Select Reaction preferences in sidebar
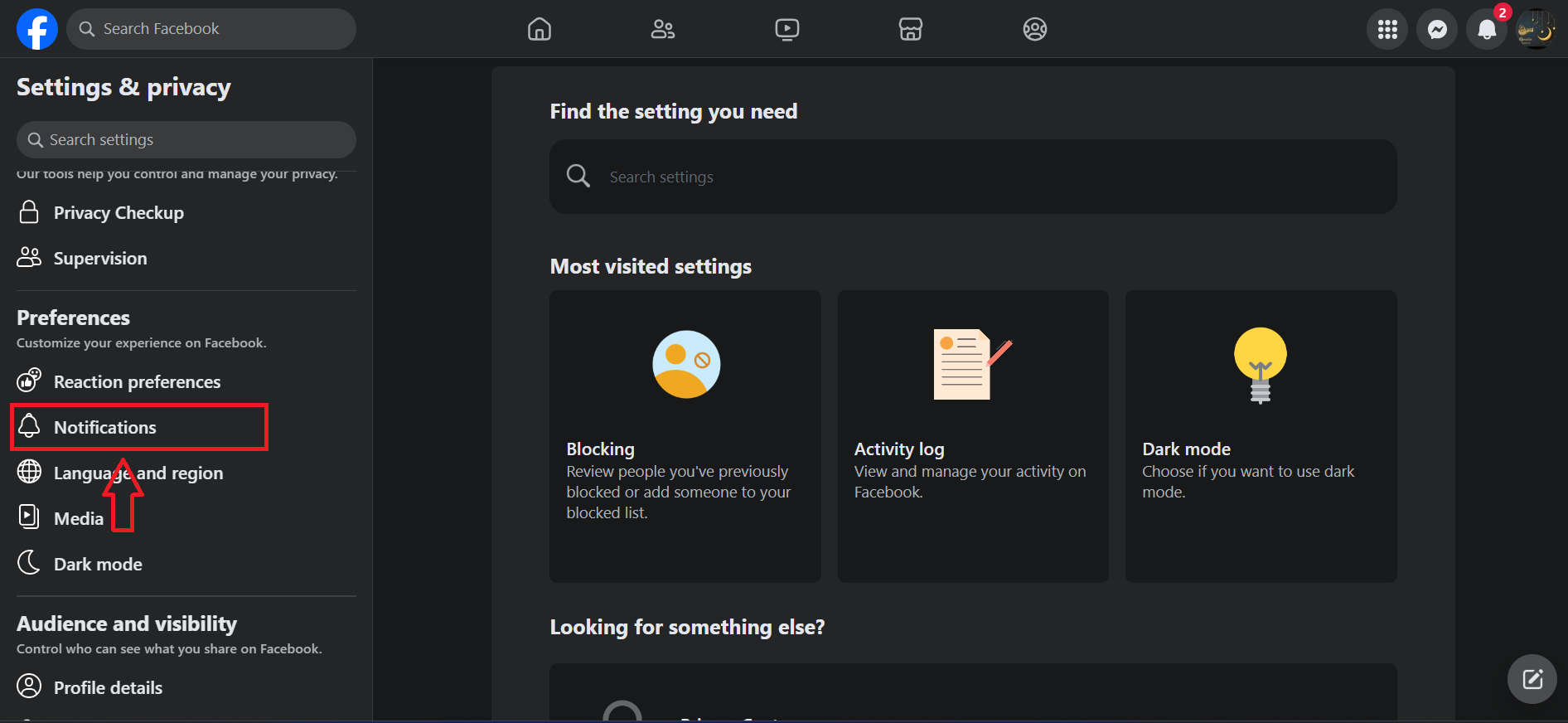1568x723 pixels. [x=137, y=382]
